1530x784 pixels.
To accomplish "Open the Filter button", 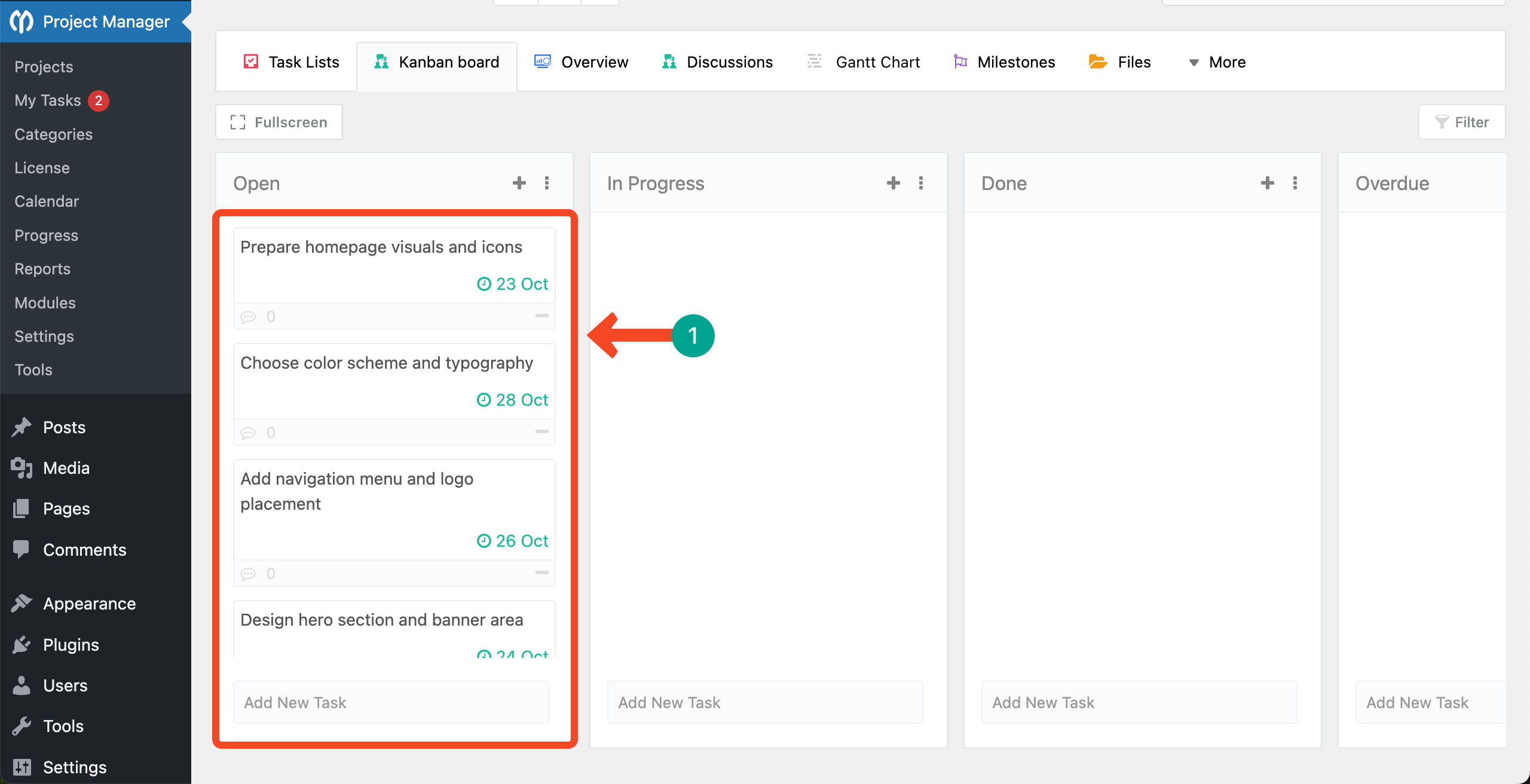I will coord(1461,122).
